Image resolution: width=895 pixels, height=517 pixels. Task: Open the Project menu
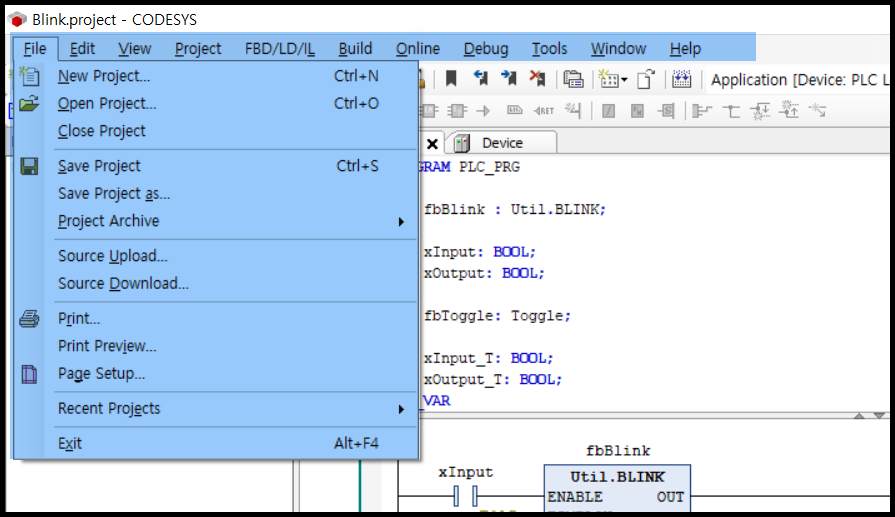[197, 49]
